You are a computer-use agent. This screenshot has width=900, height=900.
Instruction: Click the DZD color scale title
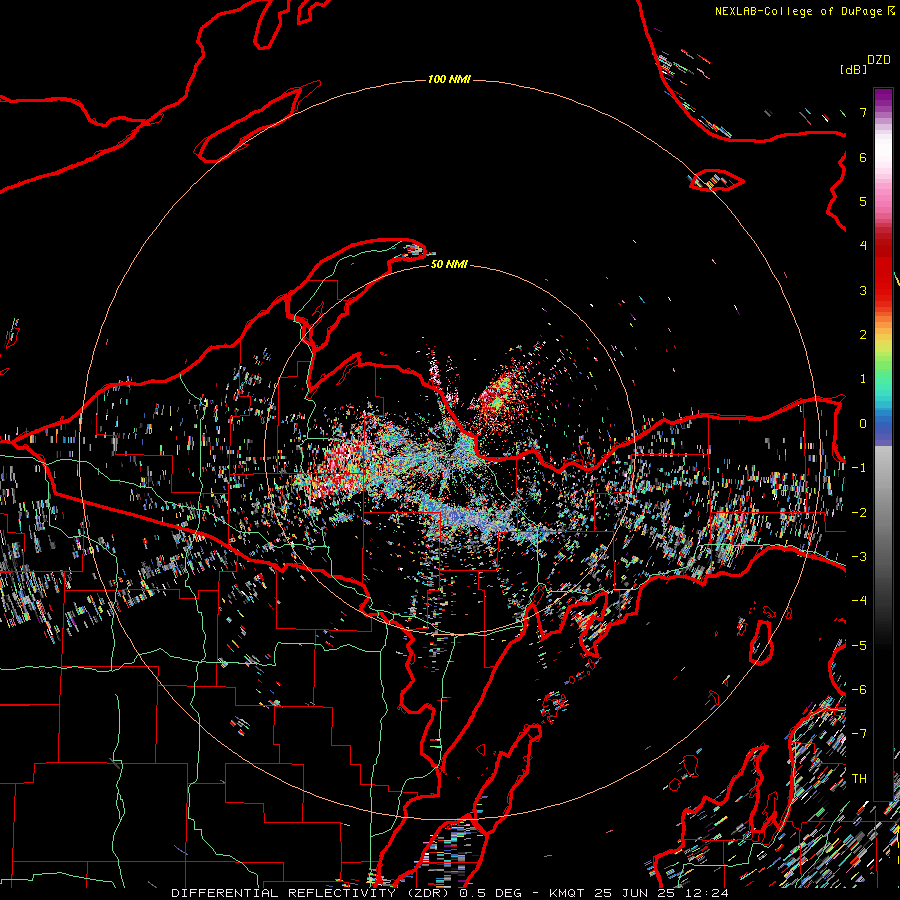click(x=879, y=60)
